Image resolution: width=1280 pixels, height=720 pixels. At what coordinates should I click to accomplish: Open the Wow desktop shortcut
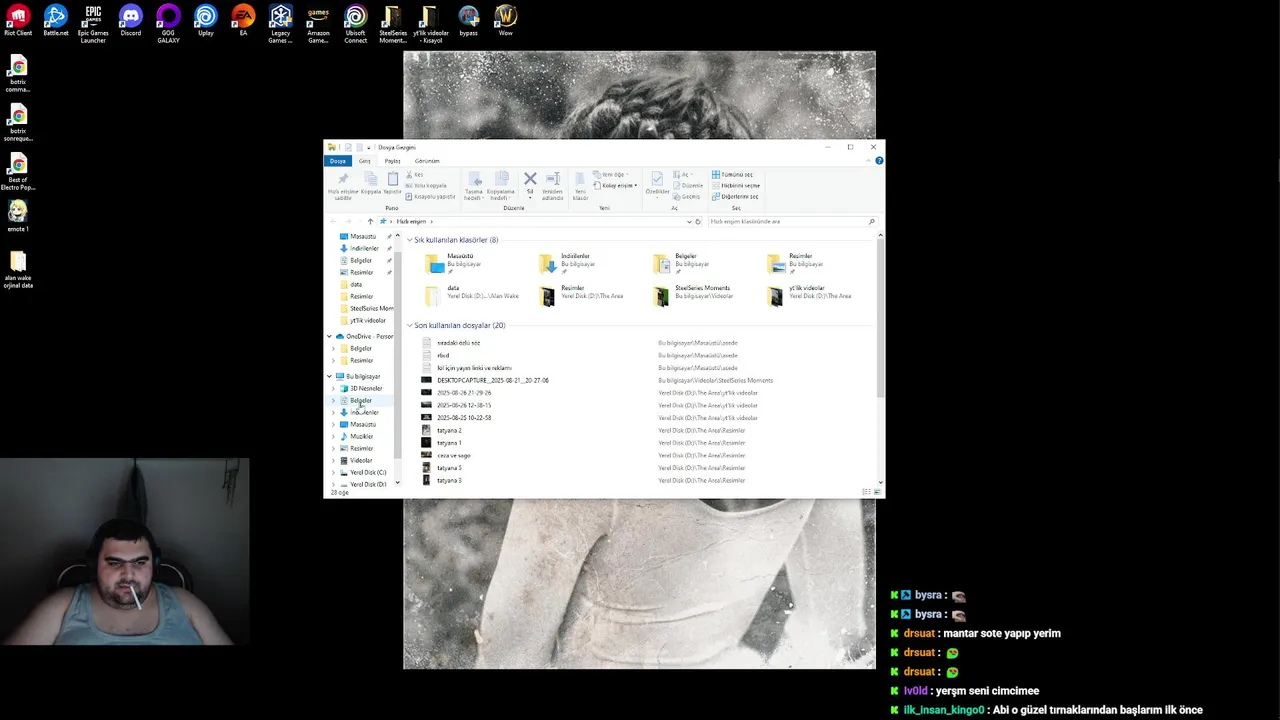tap(506, 21)
